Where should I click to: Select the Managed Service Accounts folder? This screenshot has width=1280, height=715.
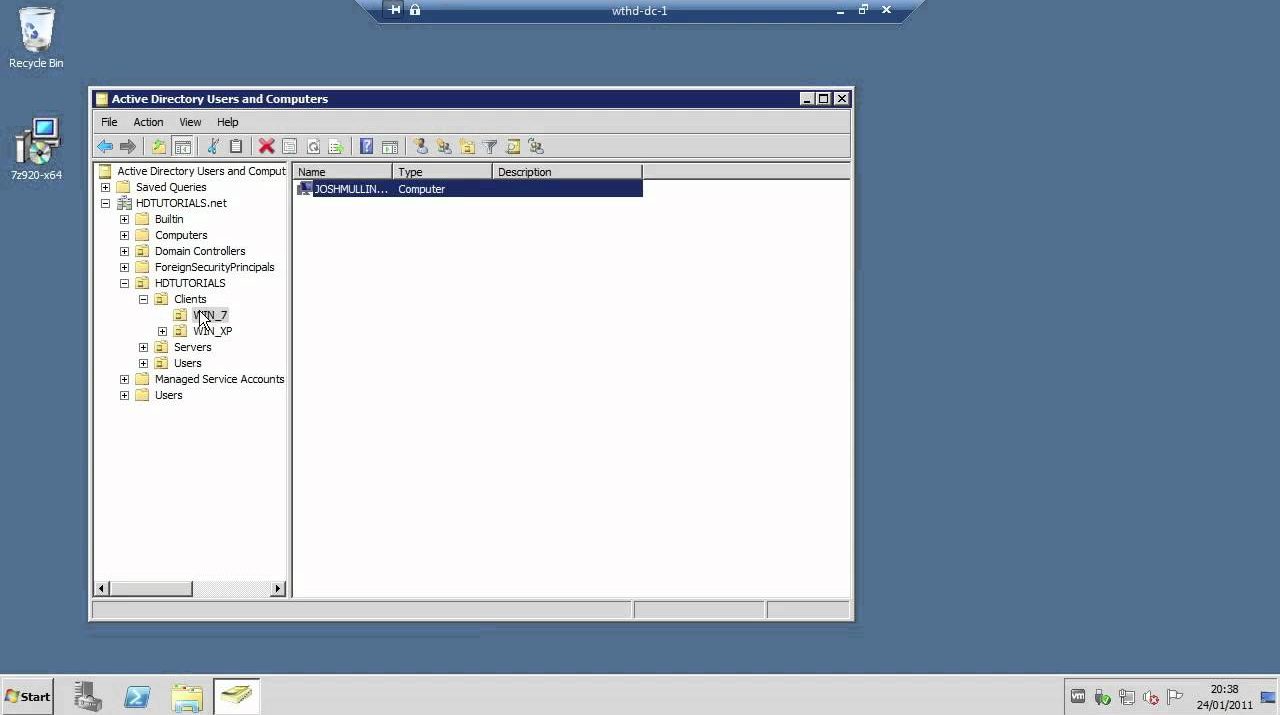click(219, 379)
